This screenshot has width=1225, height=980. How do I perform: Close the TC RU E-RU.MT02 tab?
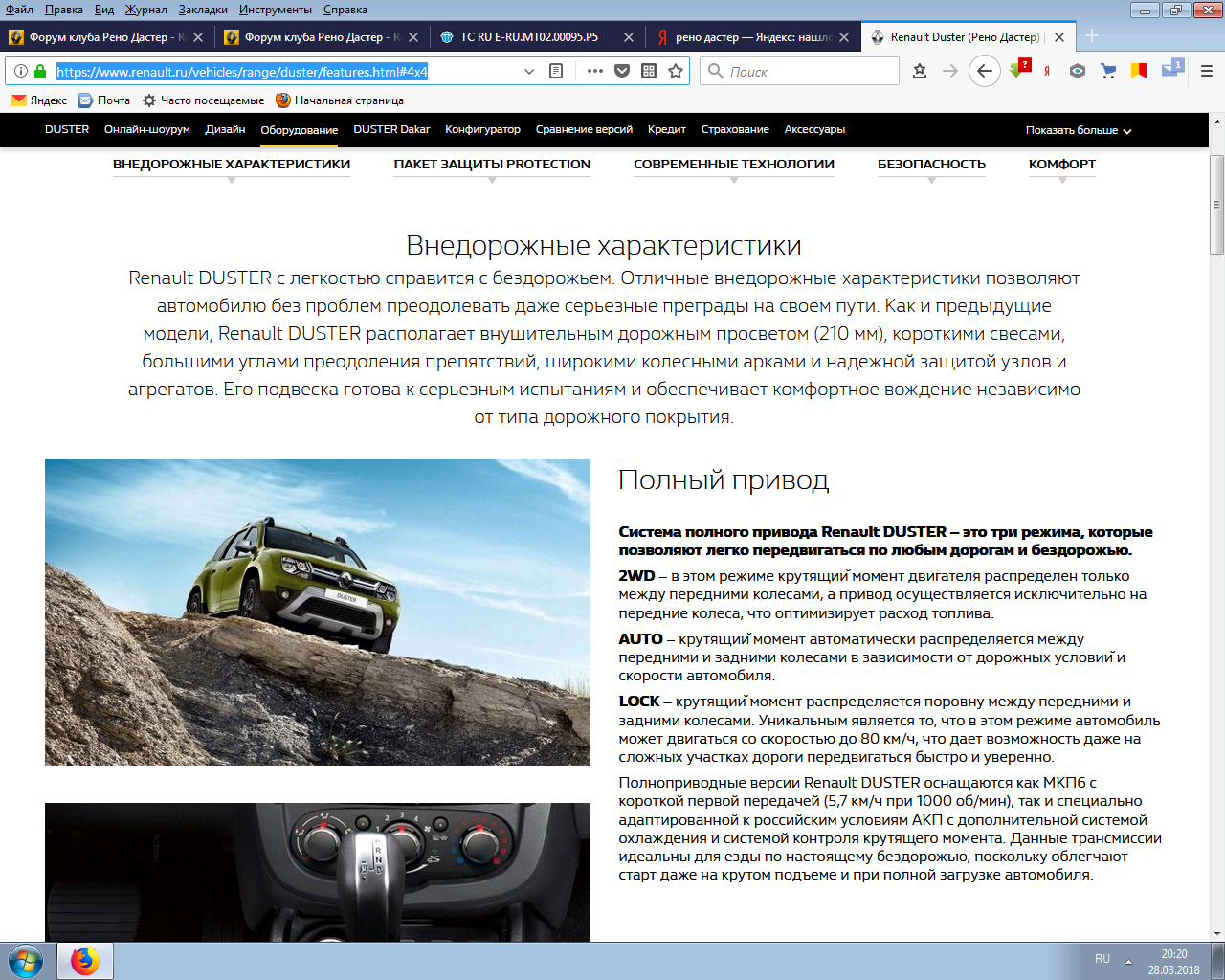[629, 37]
